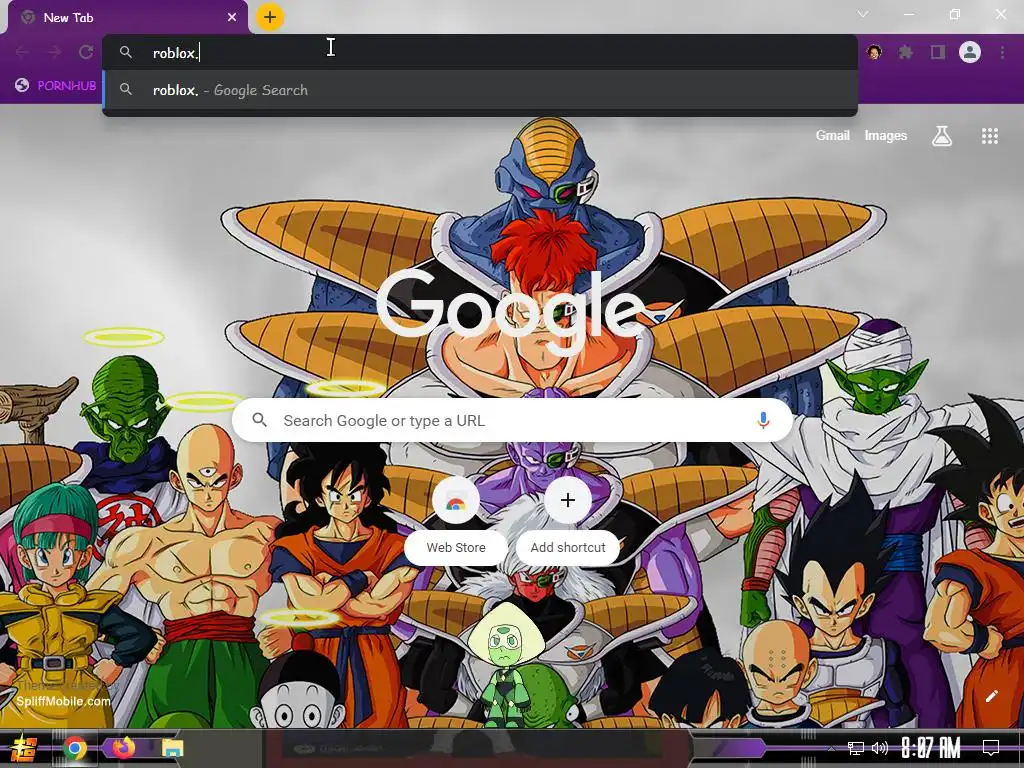Open the Chrome three-dot menu
The height and width of the screenshot is (768, 1024).
[1002, 52]
